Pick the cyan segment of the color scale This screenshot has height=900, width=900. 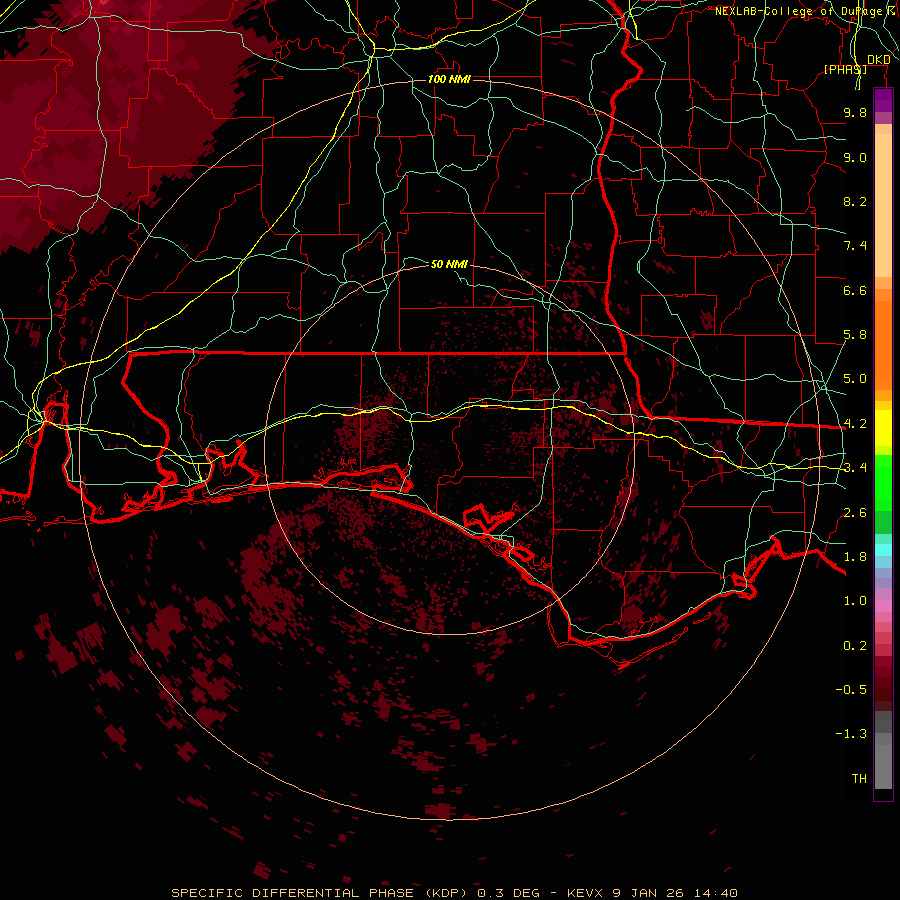(883, 549)
